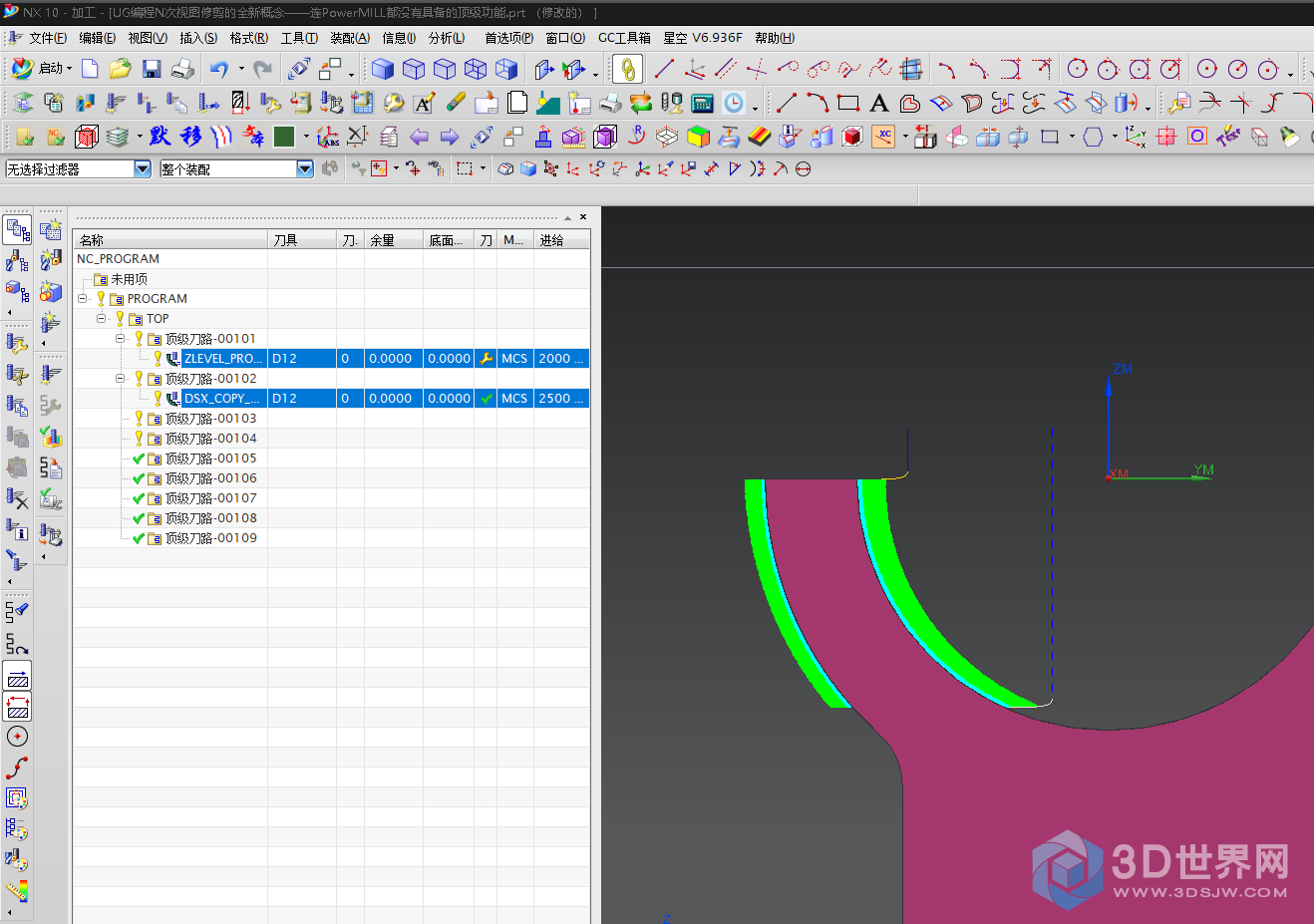This screenshot has width=1314, height=924.
Task: Click the circle by center point icon
Action: coord(1207,69)
